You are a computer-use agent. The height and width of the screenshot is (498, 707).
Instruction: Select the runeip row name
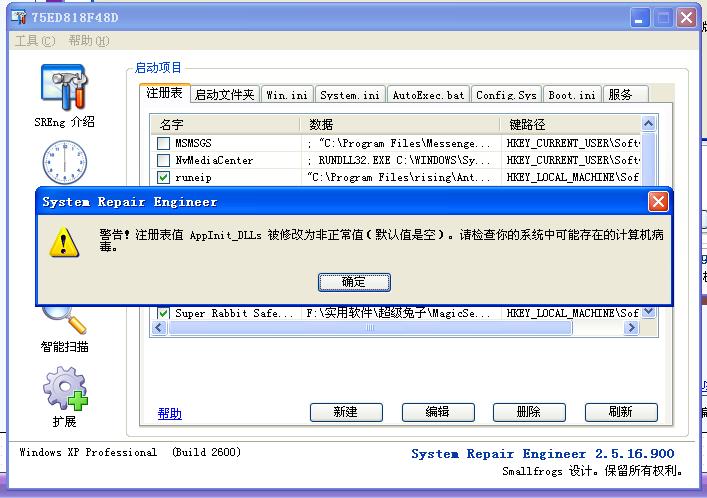[x=193, y=177]
